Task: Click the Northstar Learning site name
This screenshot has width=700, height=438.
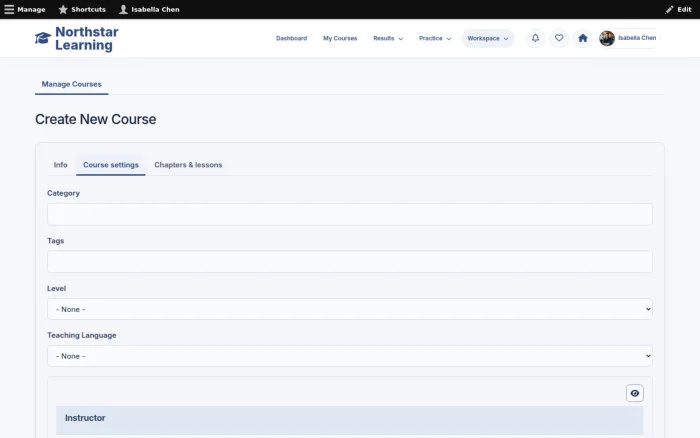Action: tap(87, 38)
